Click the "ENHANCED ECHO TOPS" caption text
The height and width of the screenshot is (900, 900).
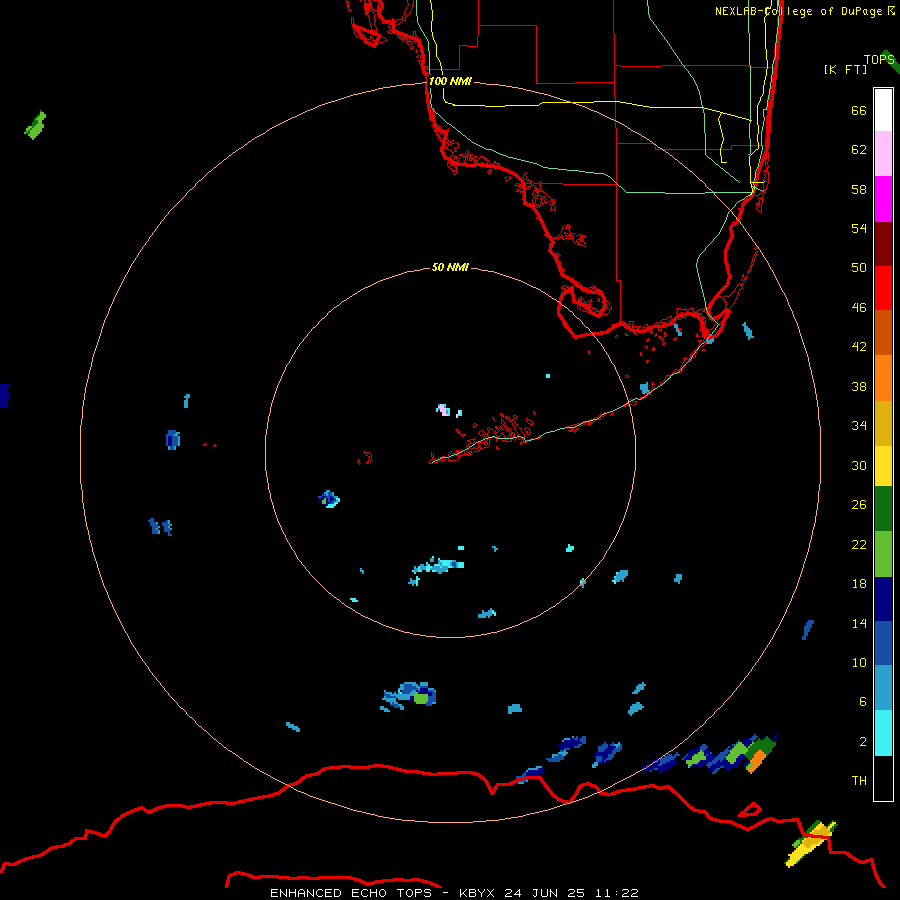(x=351, y=893)
